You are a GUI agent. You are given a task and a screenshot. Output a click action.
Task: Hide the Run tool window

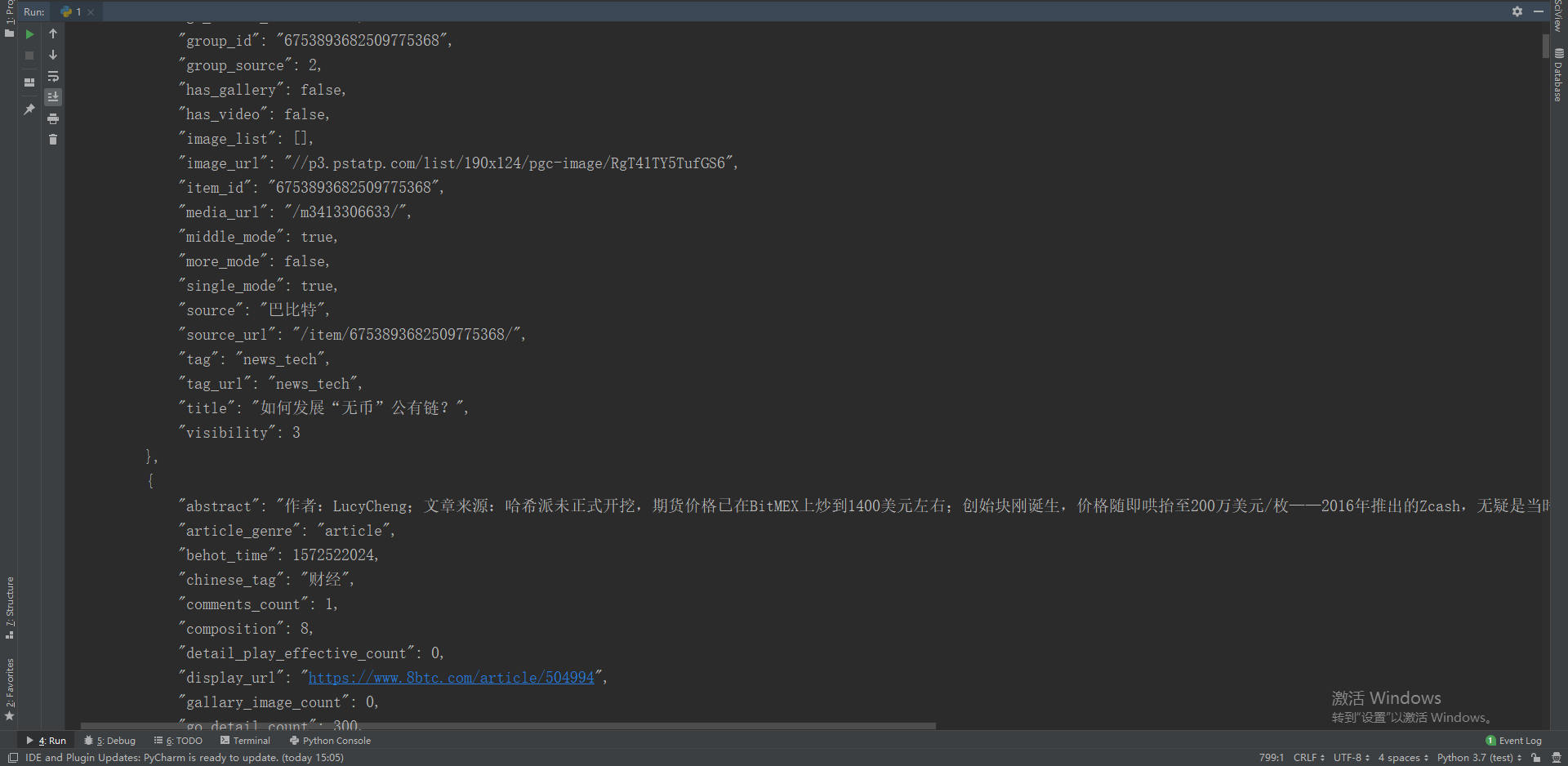(x=1539, y=11)
